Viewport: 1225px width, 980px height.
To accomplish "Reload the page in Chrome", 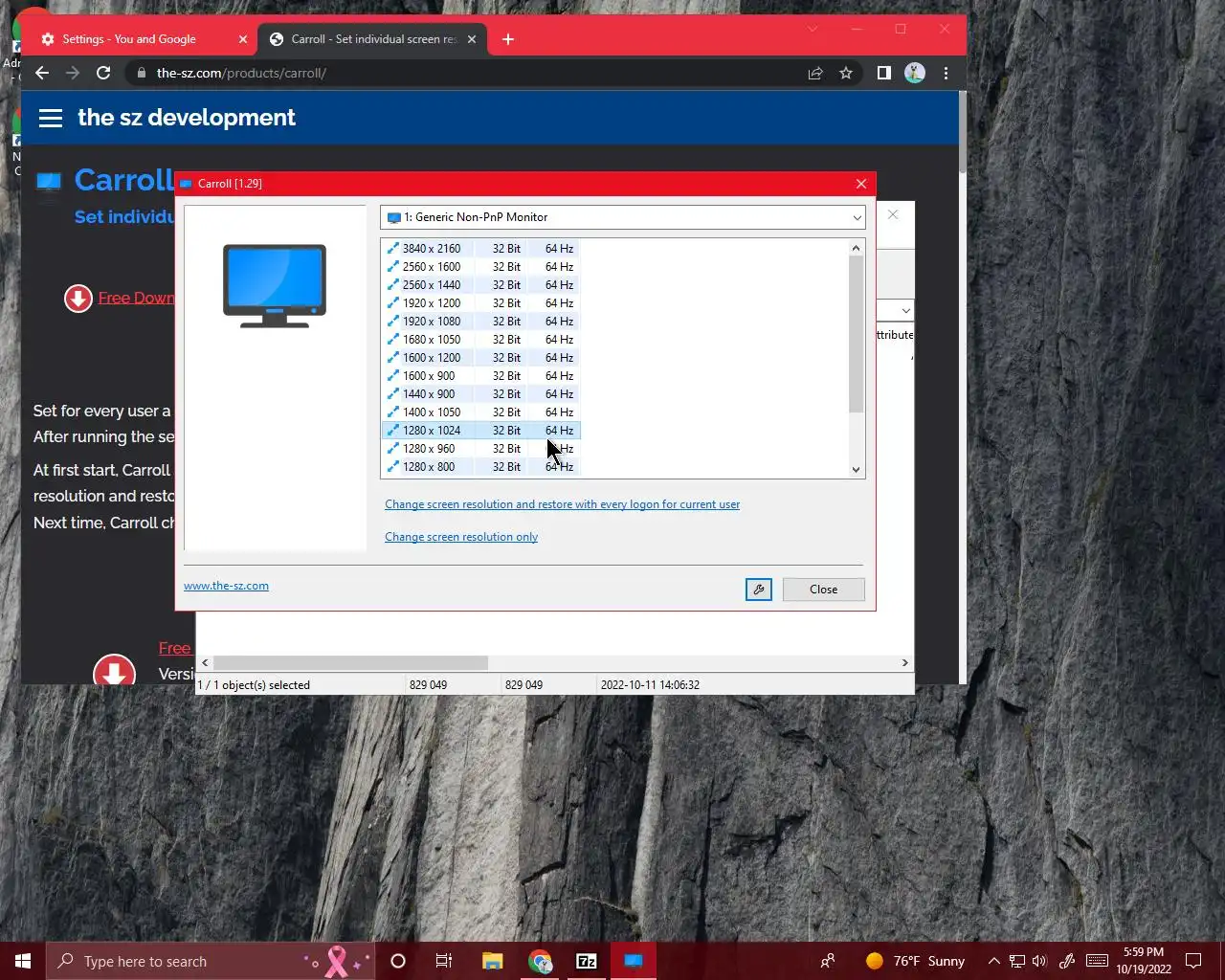I will pyautogui.click(x=103, y=73).
